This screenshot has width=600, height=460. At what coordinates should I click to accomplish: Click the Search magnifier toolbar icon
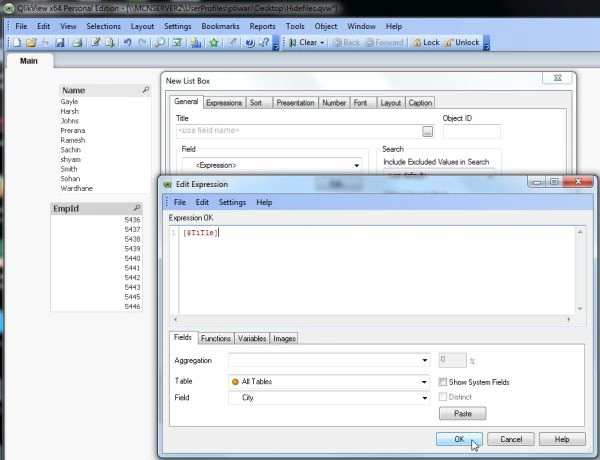160,42
